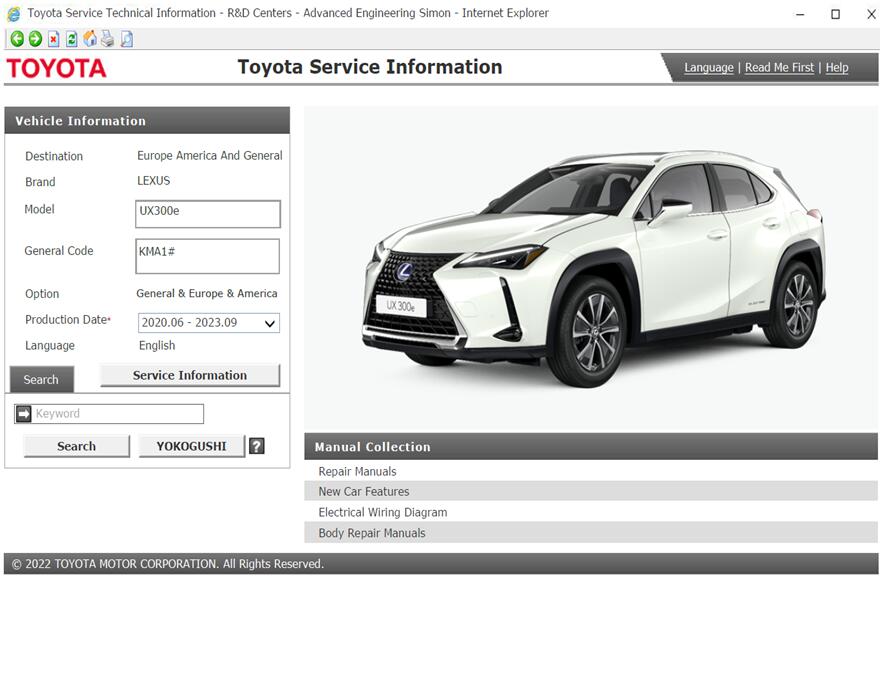Click the Language value English
The height and width of the screenshot is (676, 882).
[157, 345]
